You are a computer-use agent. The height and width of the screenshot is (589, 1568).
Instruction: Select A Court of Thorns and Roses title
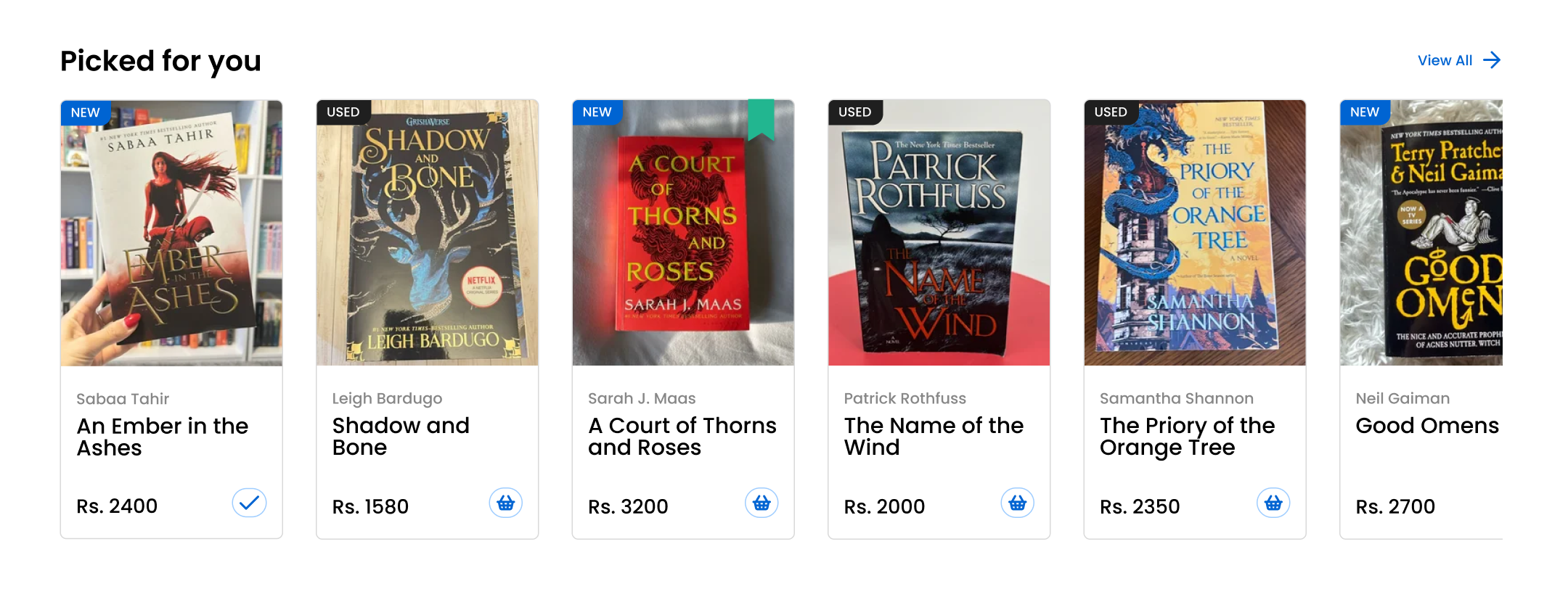pyautogui.click(x=682, y=436)
